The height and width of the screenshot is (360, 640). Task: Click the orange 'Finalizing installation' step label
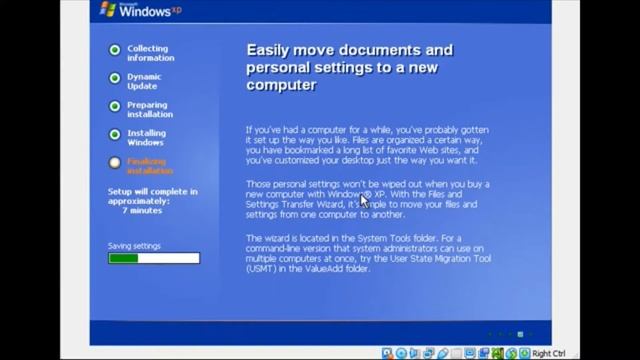coord(150,166)
